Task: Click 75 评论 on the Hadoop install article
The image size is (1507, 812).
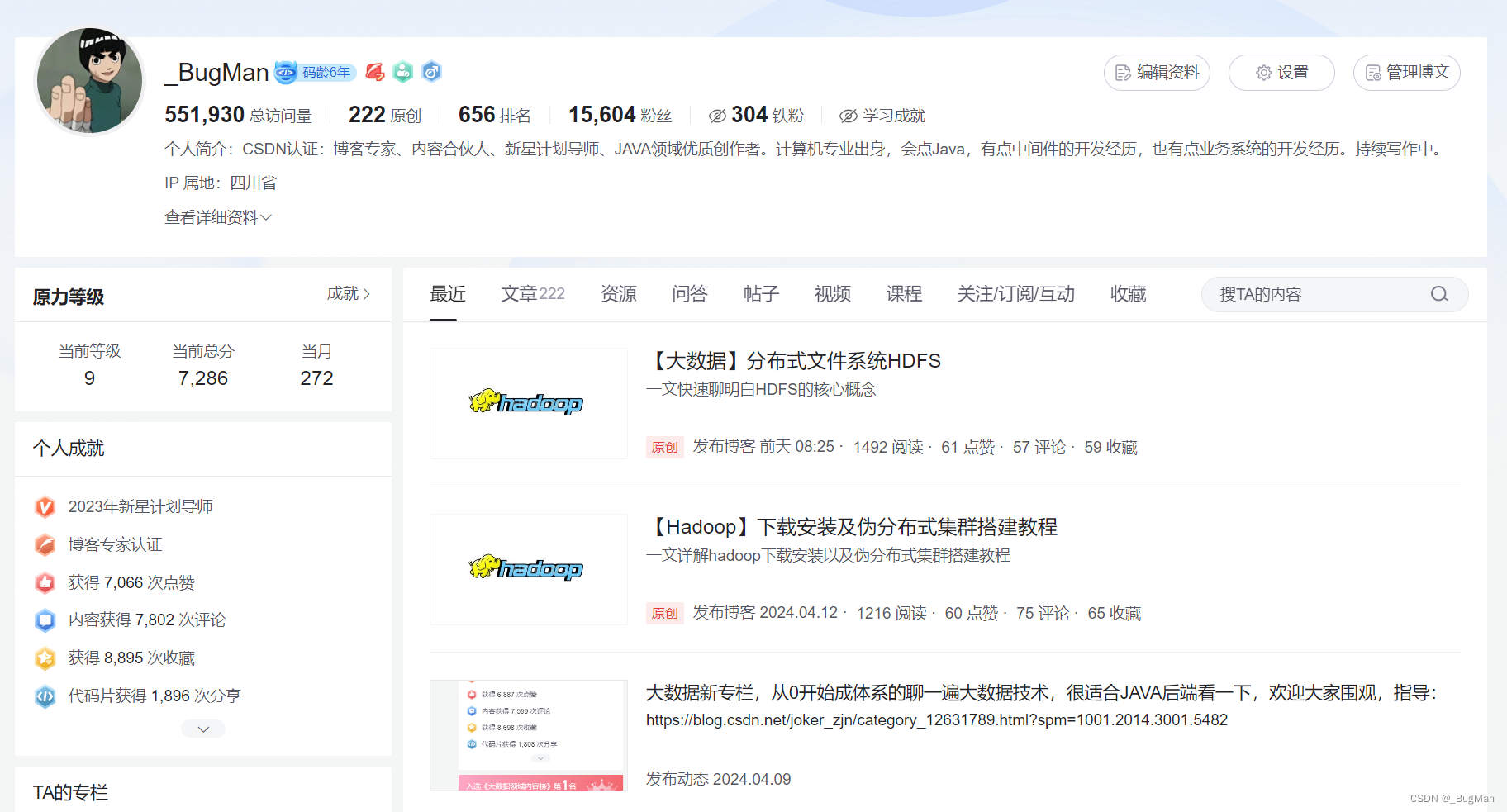Action: [1043, 613]
